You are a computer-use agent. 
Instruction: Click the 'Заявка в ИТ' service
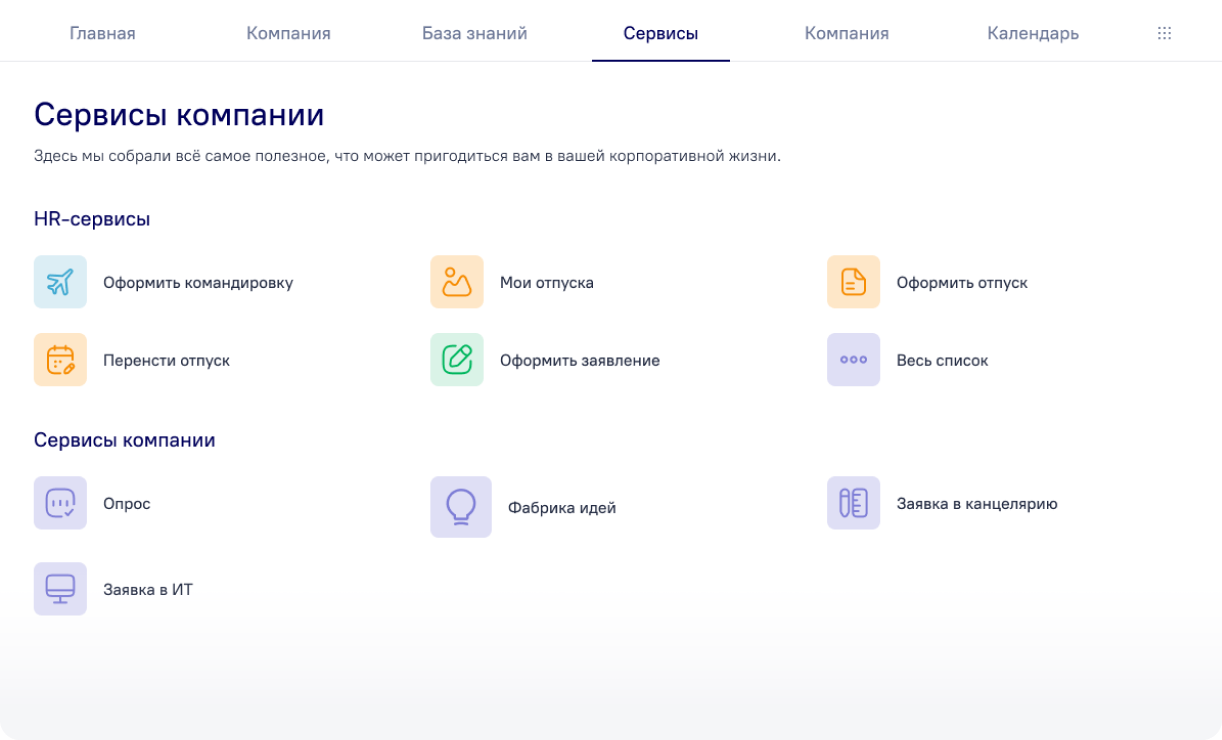pos(146,589)
